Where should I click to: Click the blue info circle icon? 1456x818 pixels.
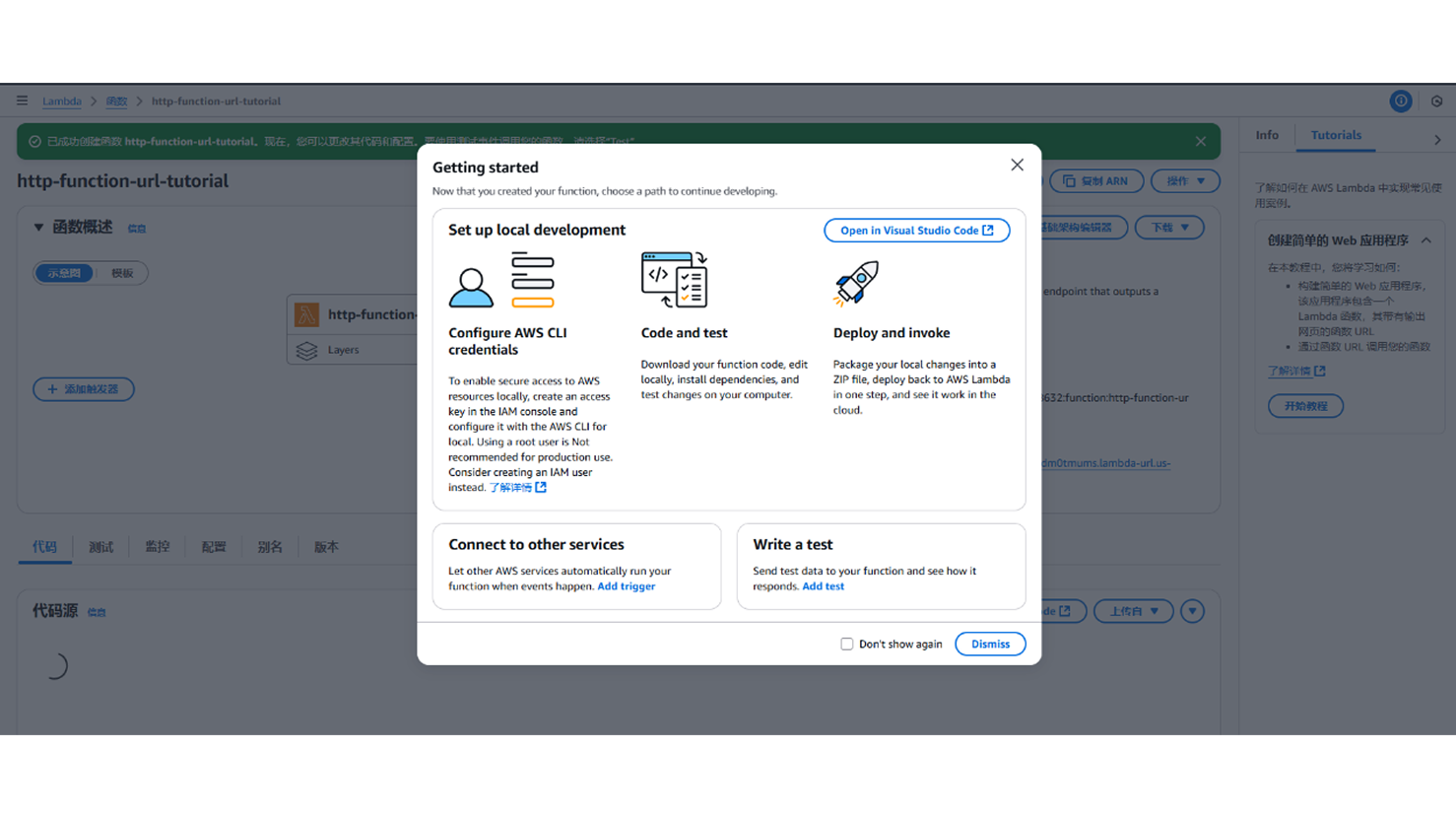(1400, 101)
